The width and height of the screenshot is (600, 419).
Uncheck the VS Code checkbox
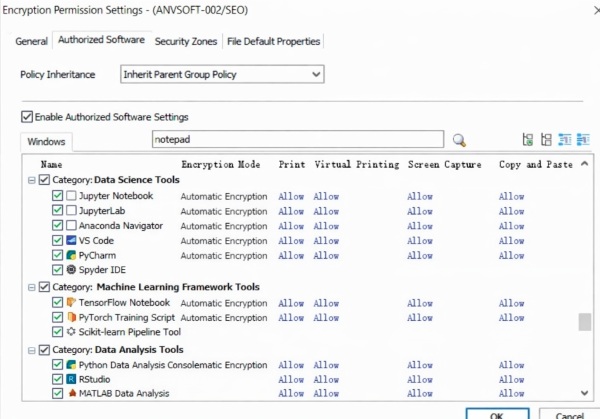pyautogui.click(x=57, y=240)
